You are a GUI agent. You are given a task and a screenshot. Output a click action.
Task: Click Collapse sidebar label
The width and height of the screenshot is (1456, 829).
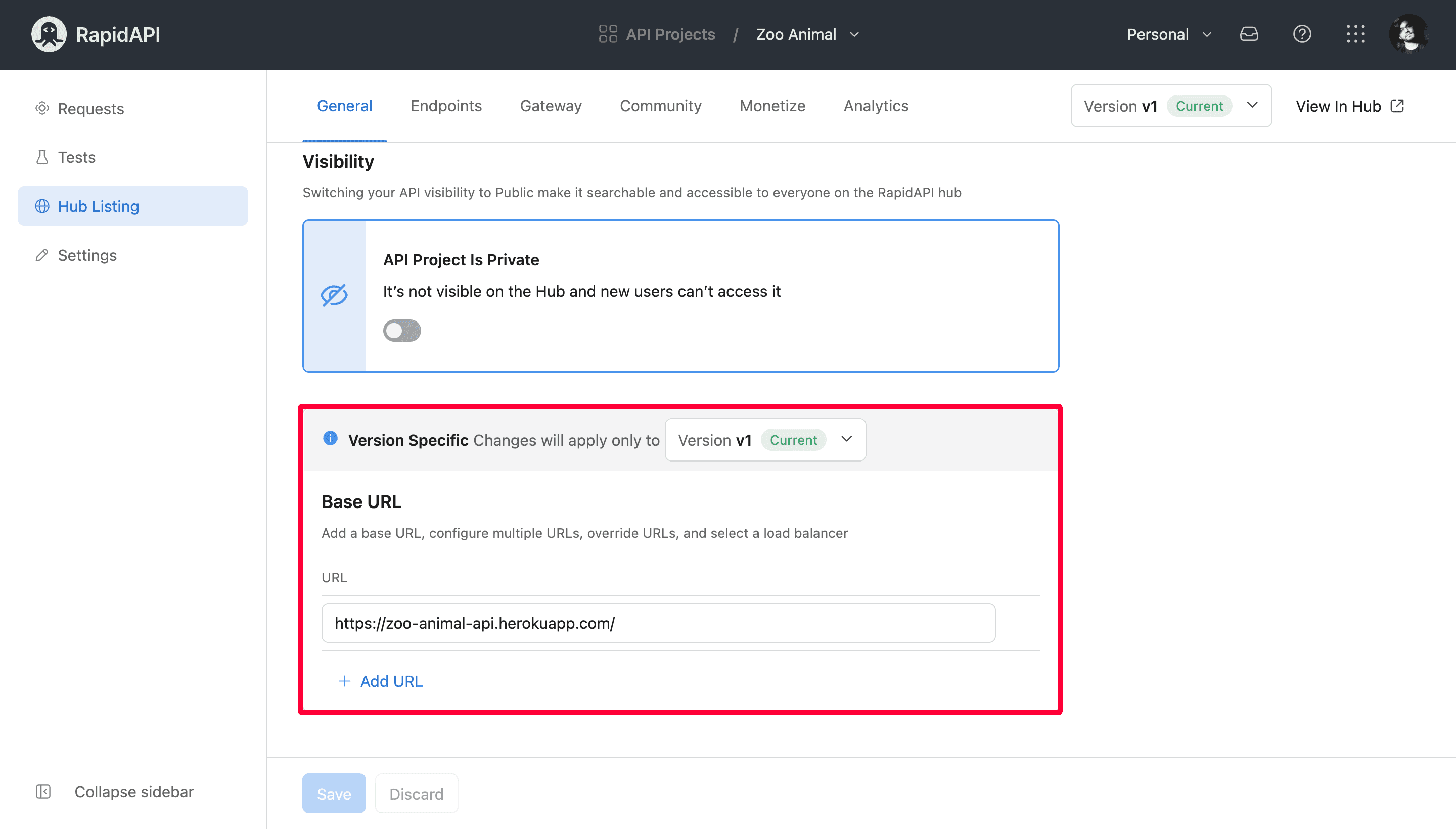coord(134,792)
